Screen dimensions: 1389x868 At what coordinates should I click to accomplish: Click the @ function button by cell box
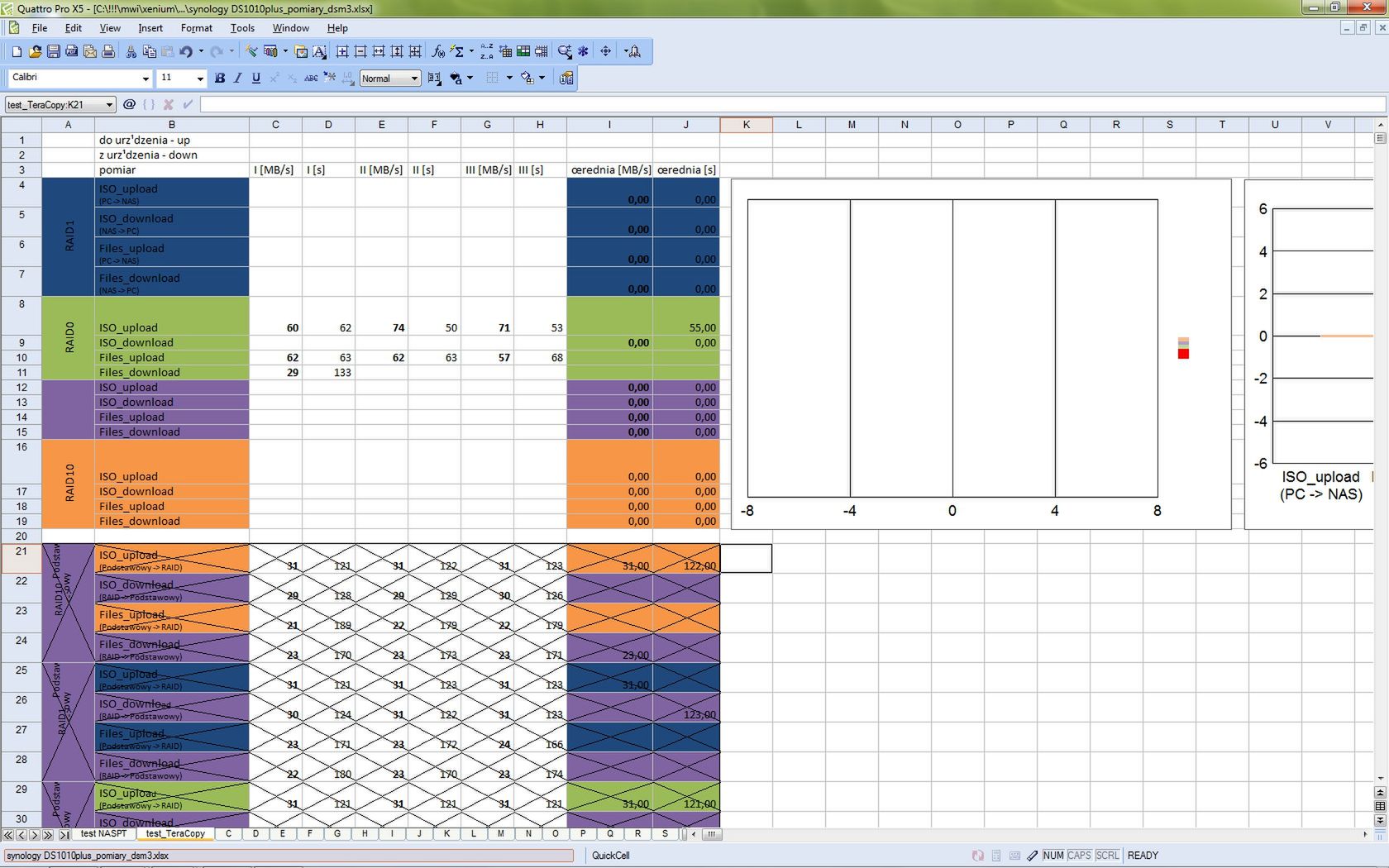click(x=129, y=104)
